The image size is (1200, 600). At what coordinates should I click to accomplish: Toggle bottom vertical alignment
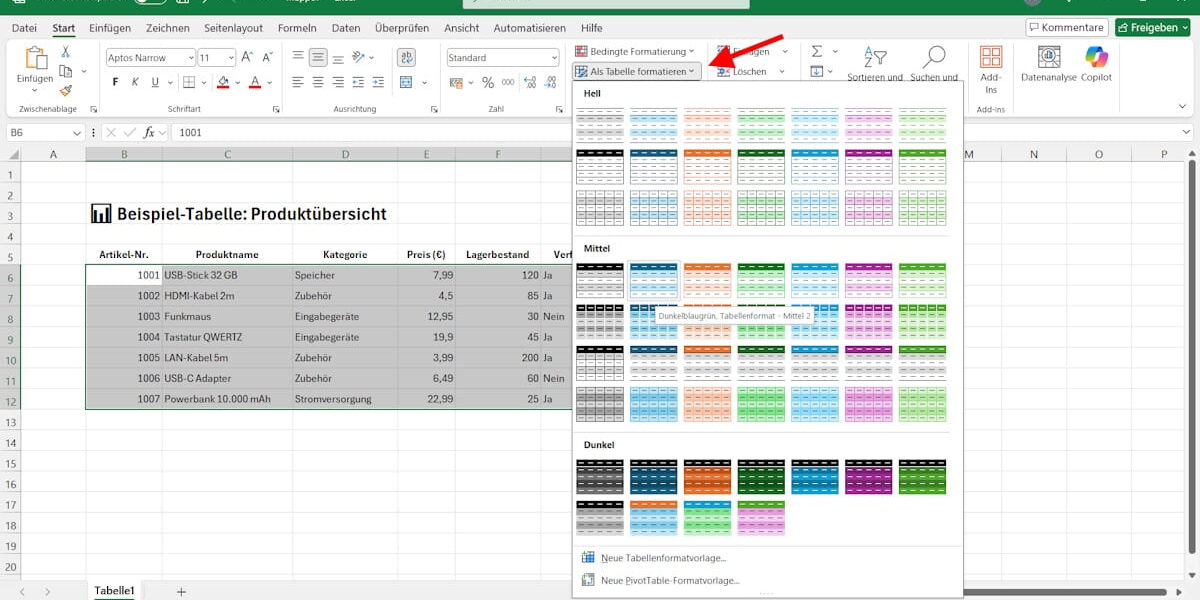(x=338, y=58)
